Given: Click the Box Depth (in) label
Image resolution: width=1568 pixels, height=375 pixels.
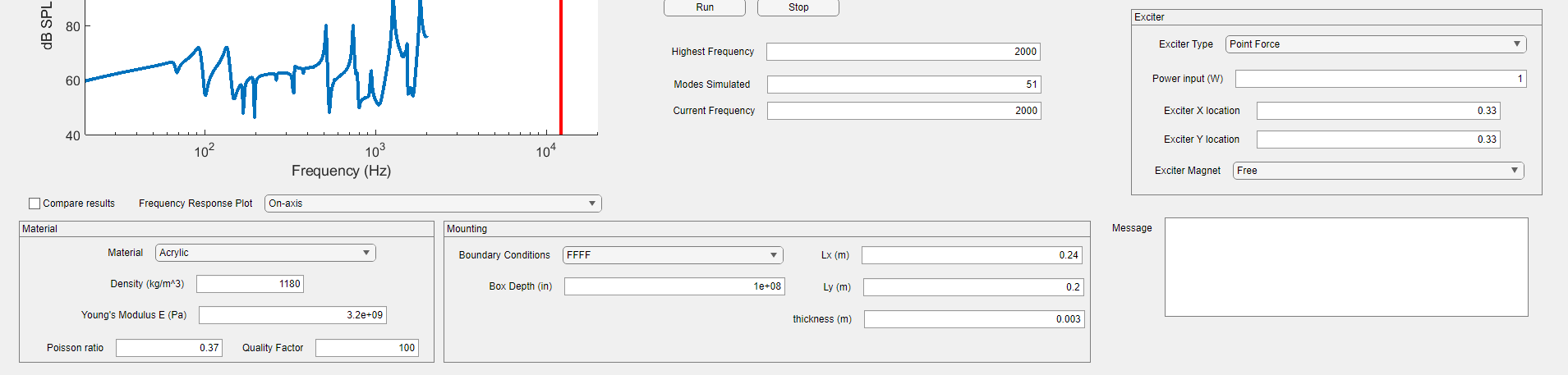Looking at the screenshot, I should [521, 286].
